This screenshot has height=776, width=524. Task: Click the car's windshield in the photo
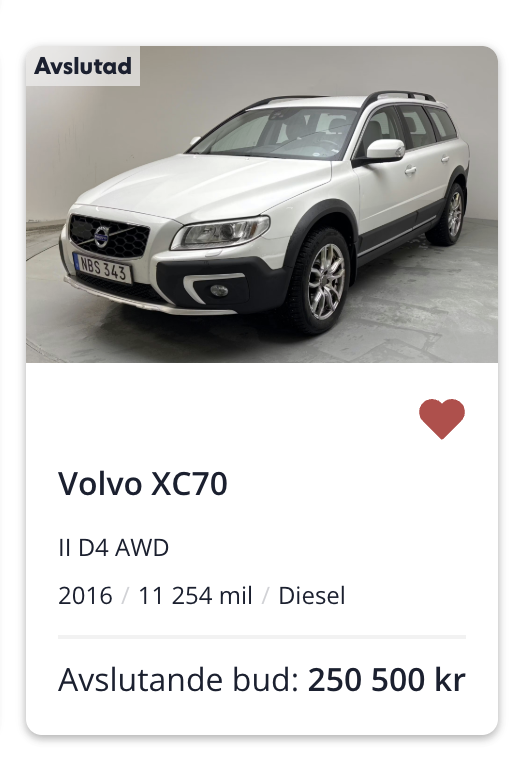pyautogui.click(x=277, y=132)
